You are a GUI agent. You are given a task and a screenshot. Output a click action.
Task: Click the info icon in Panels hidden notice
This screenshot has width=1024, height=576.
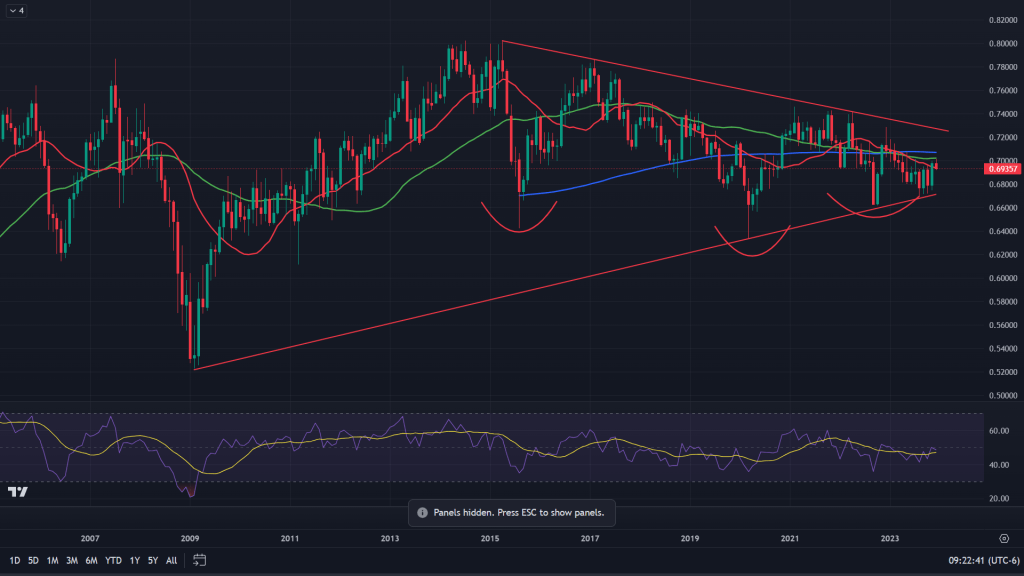(x=422, y=513)
